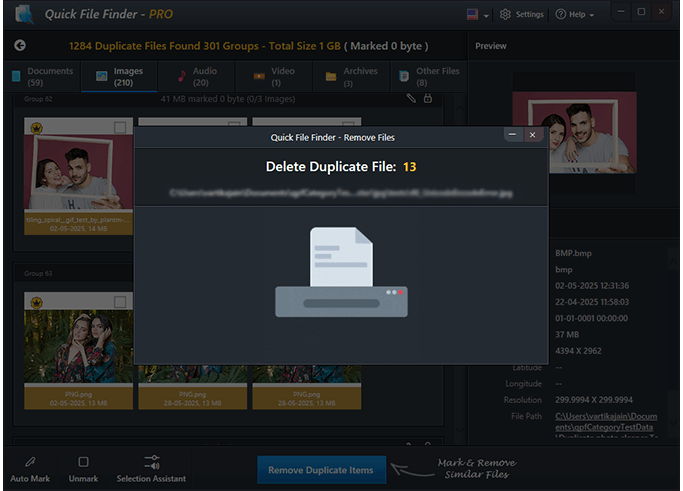This screenshot has height=491, width=683.
Task: Switch to the Documents tab
Action: 41,76
